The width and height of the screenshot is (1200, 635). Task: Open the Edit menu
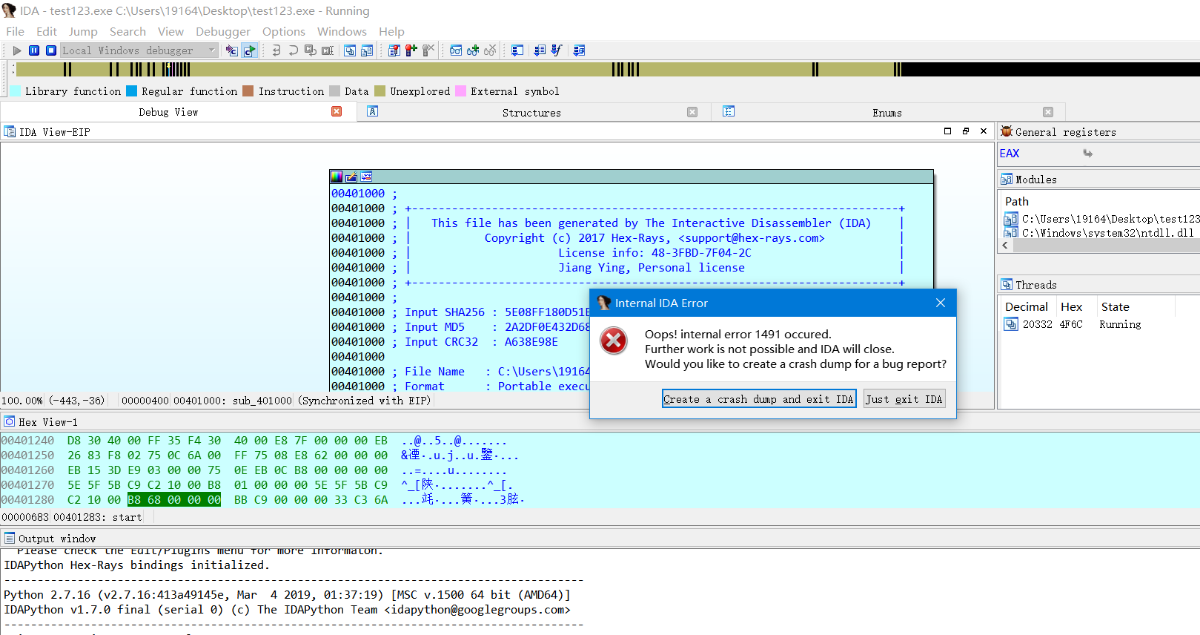click(47, 31)
